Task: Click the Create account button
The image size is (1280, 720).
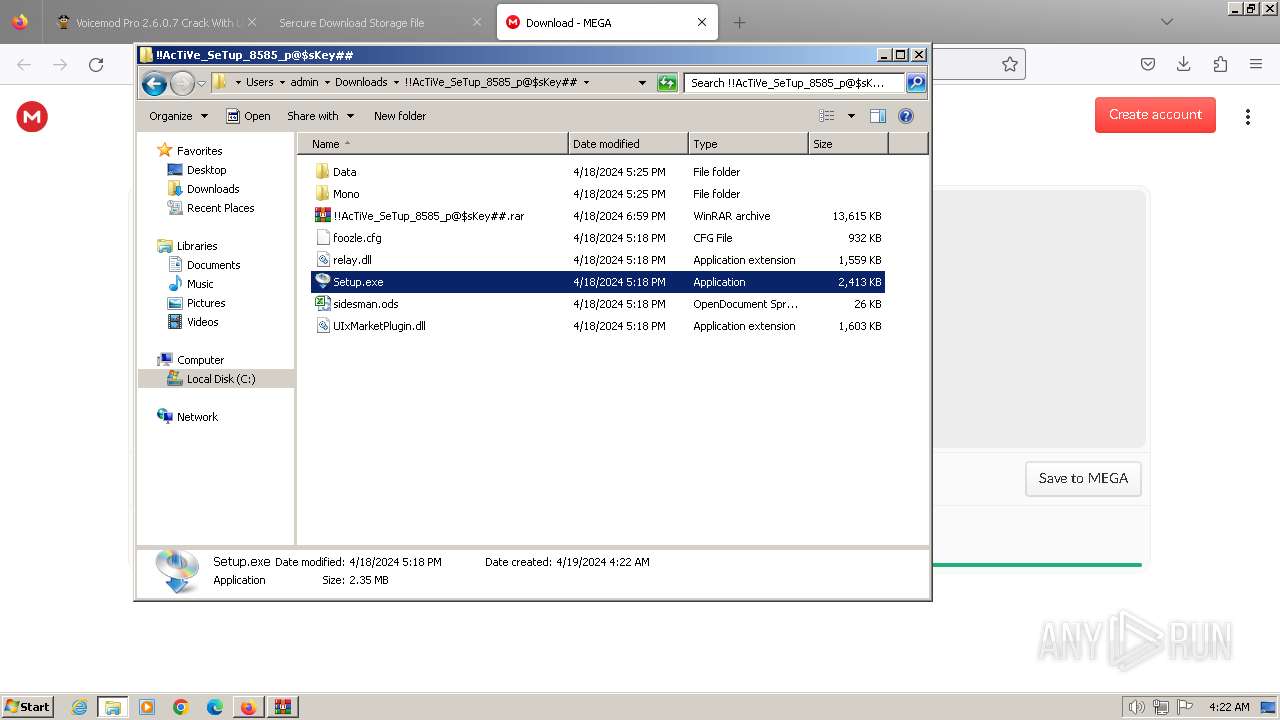Action: pyautogui.click(x=1155, y=115)
